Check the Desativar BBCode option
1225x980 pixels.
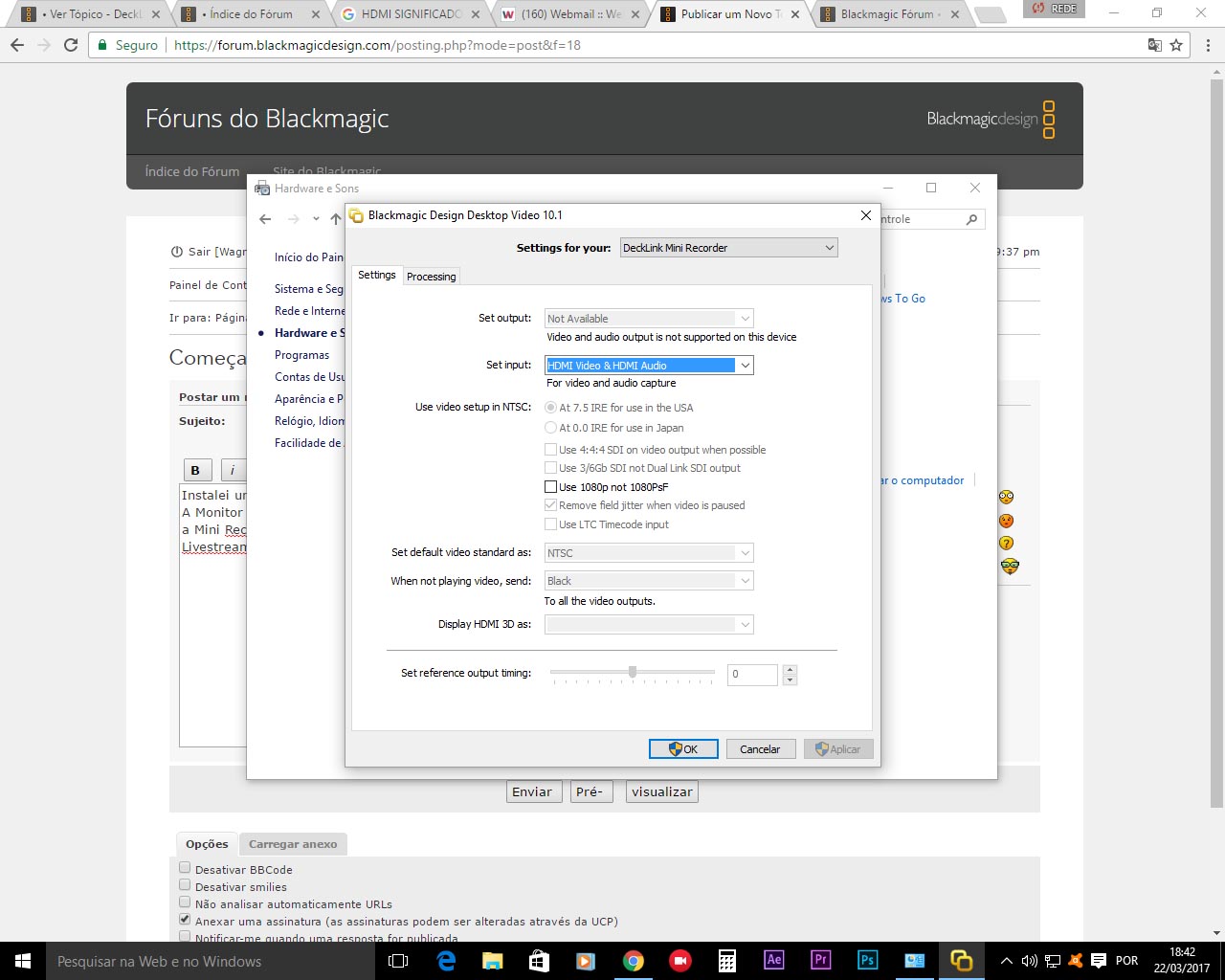(185, 868)
